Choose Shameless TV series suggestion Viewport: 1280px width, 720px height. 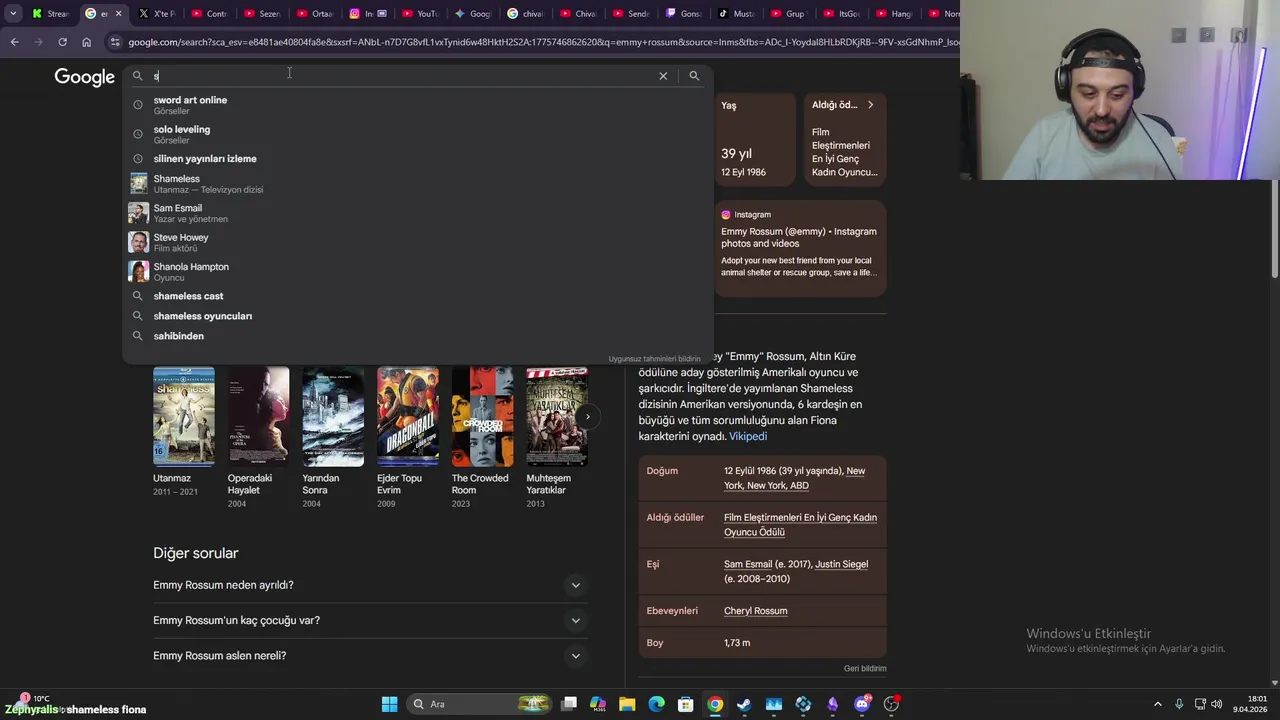(x=418, y=183)
